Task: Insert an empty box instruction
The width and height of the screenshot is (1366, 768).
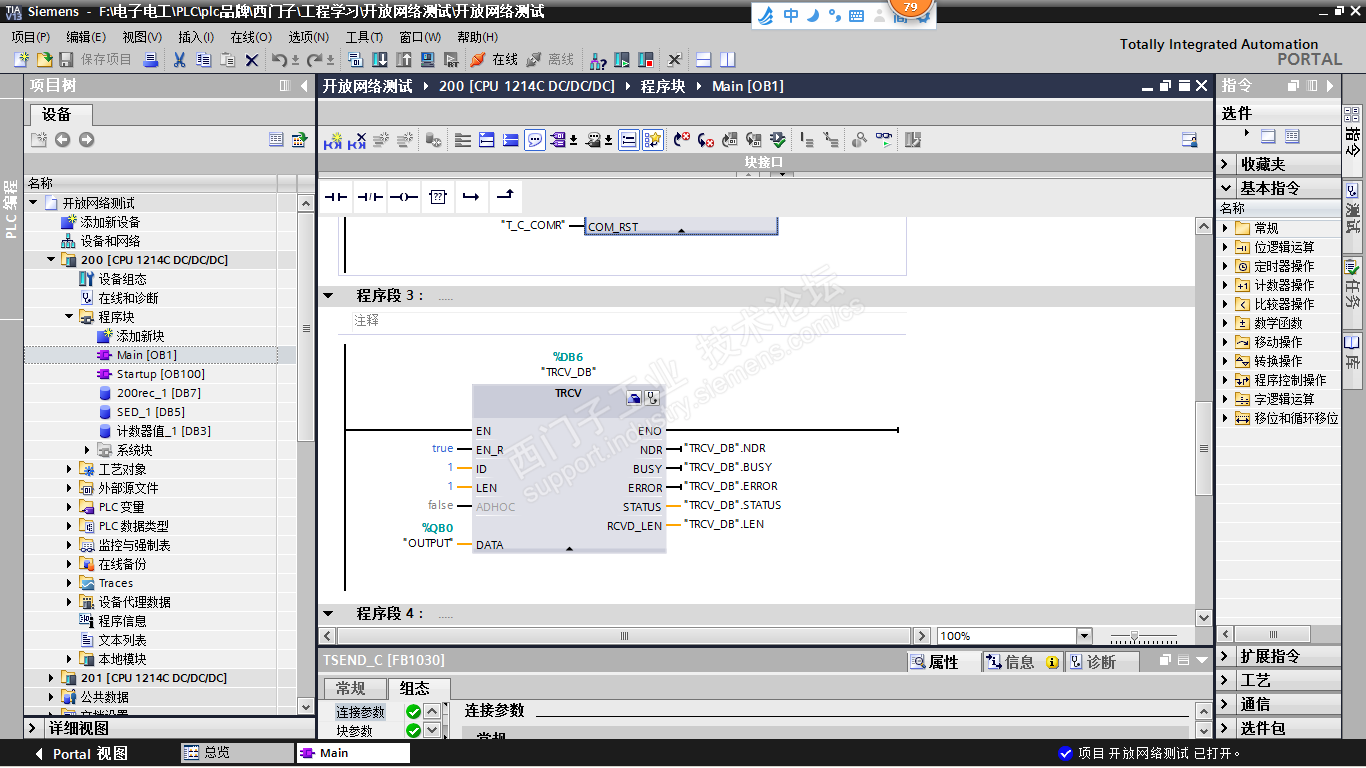Action: (438, 197)
